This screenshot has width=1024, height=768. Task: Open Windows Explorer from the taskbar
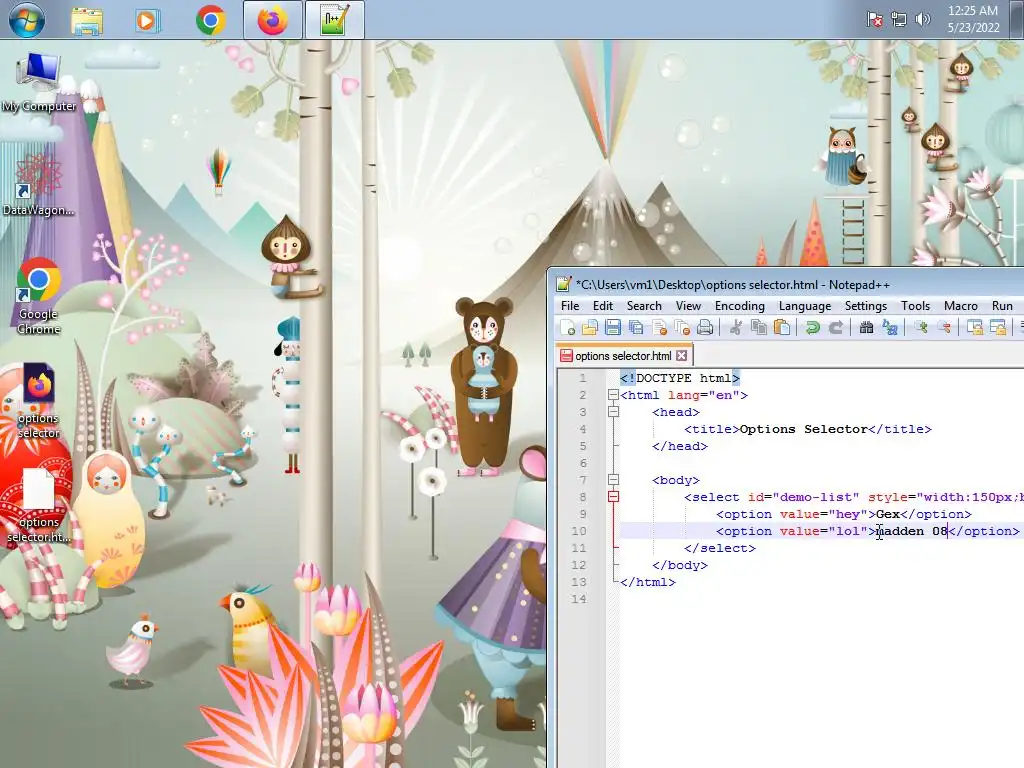[x=87, y=21]
